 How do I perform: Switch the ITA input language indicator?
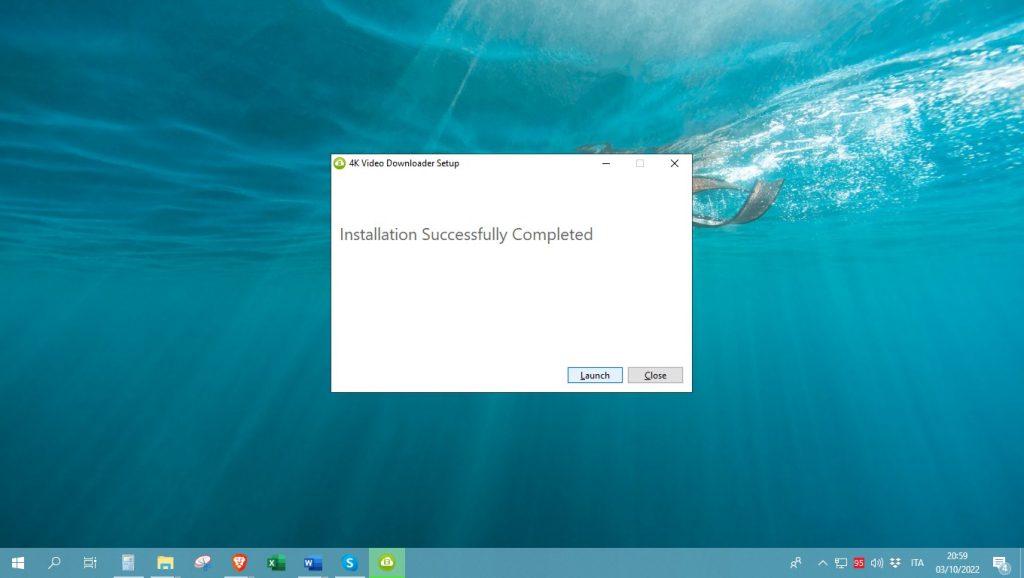pos(917,563)
